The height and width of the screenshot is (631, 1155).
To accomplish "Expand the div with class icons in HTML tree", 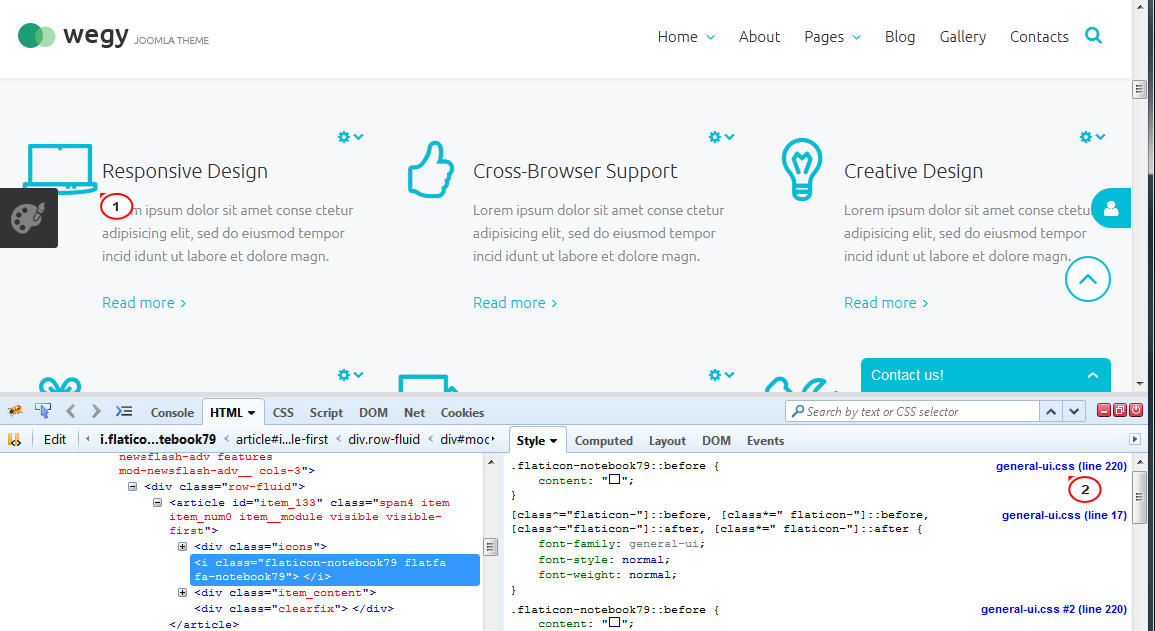I will click(182, 547).
